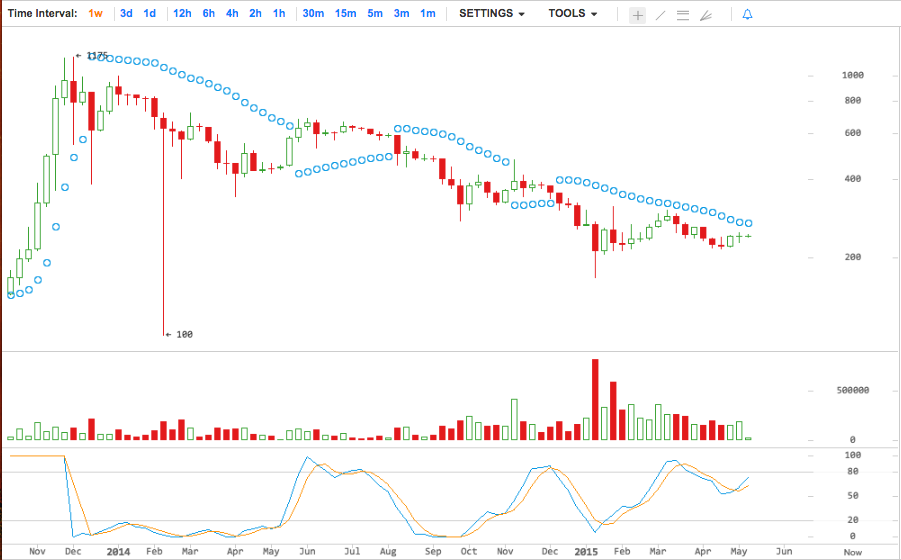The height and width of the screenshot is (560, 901).
Task: Click the 2014 label on time axis
Action: [x=118, y=551]
